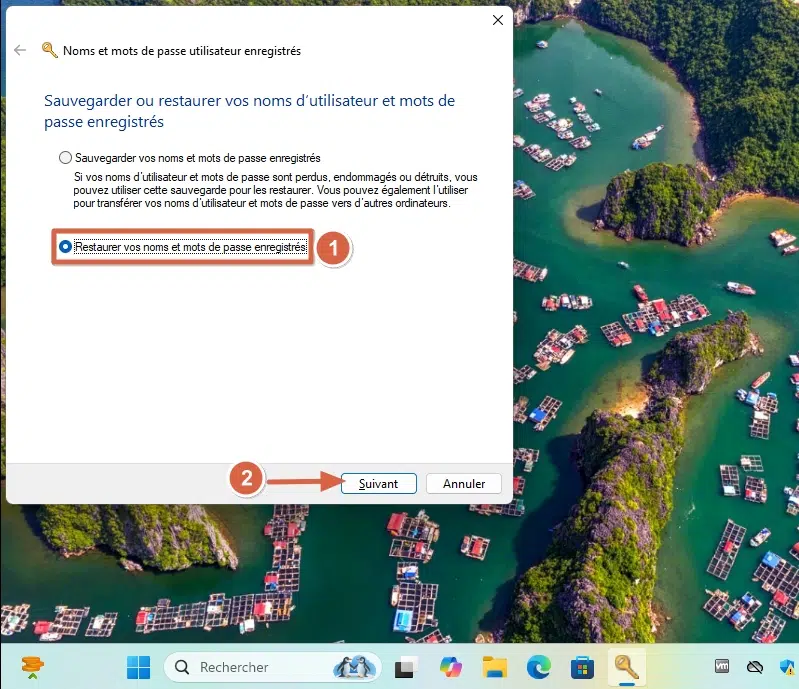The width and height of the screenshot is (799, 689).
Task: Click the key icon in dialog title
Action: point(49,50)
